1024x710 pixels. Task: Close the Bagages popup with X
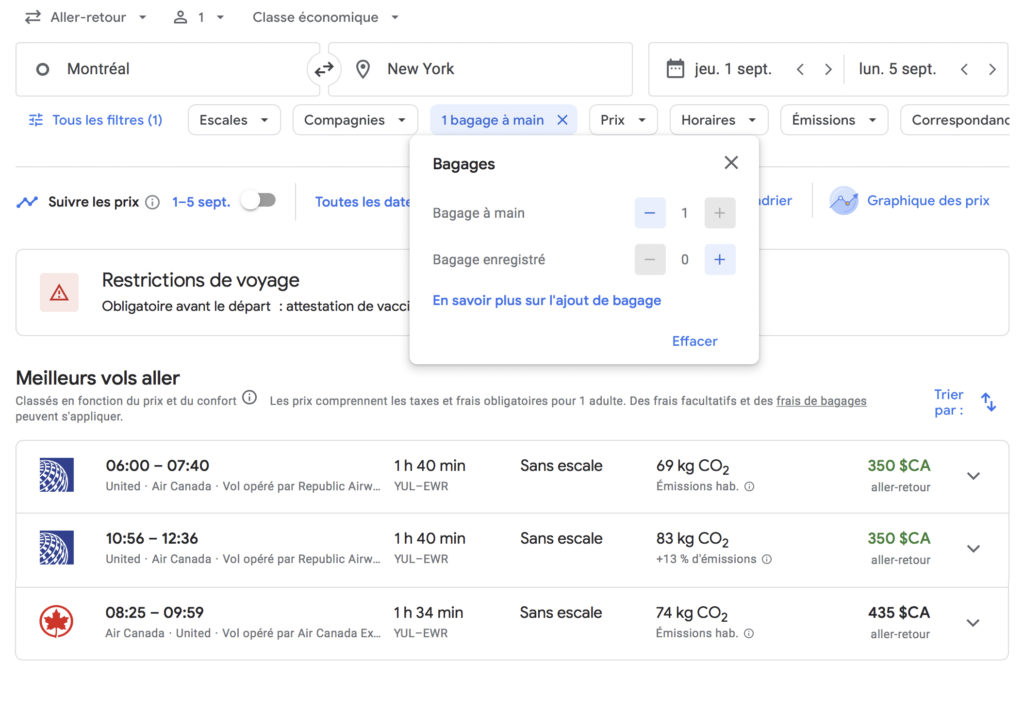[x=731, y=163]
